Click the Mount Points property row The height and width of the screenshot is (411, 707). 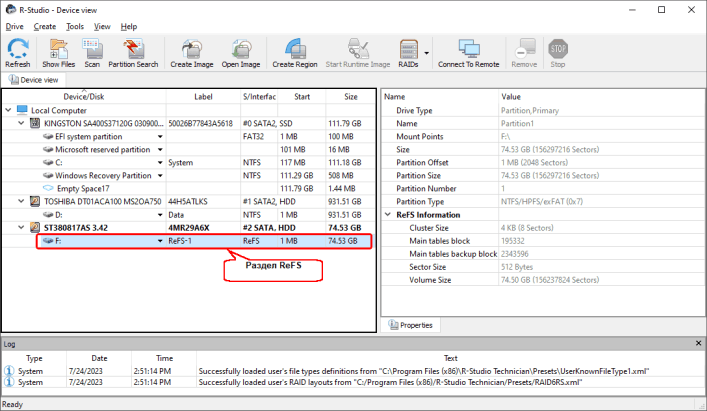pyautogui.click(x=543, y=137)
